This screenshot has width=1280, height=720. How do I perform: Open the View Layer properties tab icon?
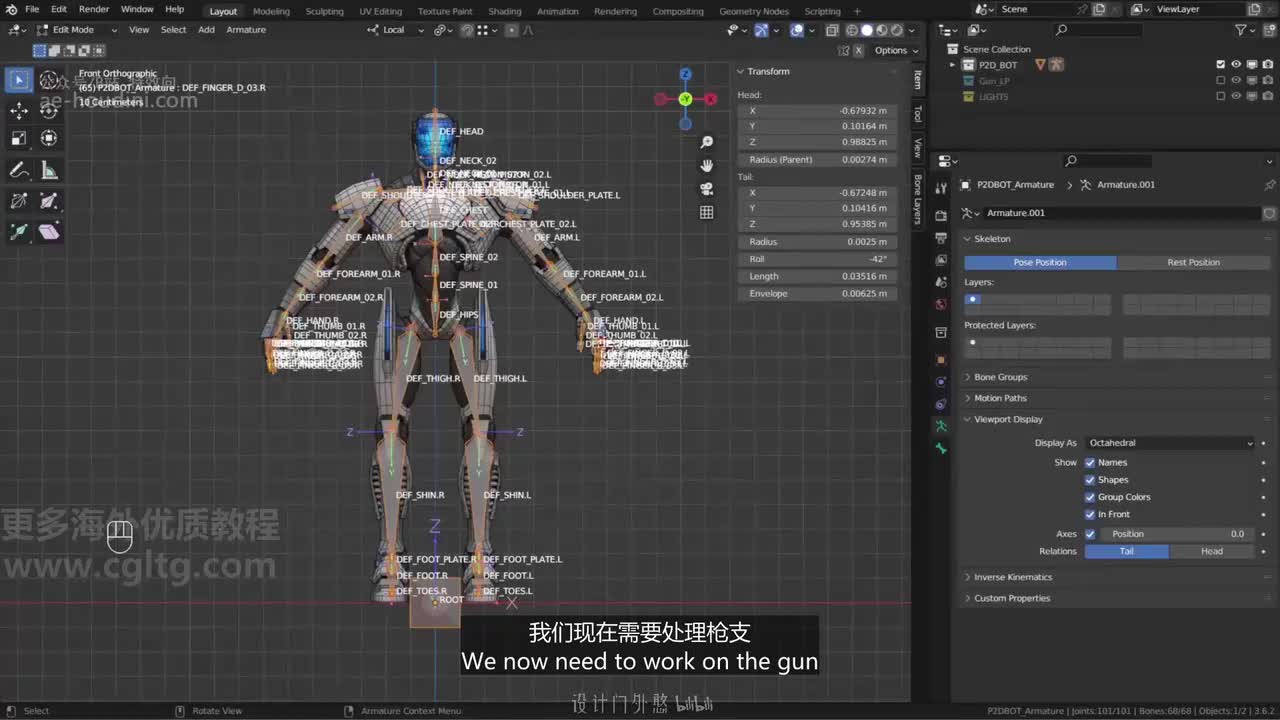click(x=940, y=260)
